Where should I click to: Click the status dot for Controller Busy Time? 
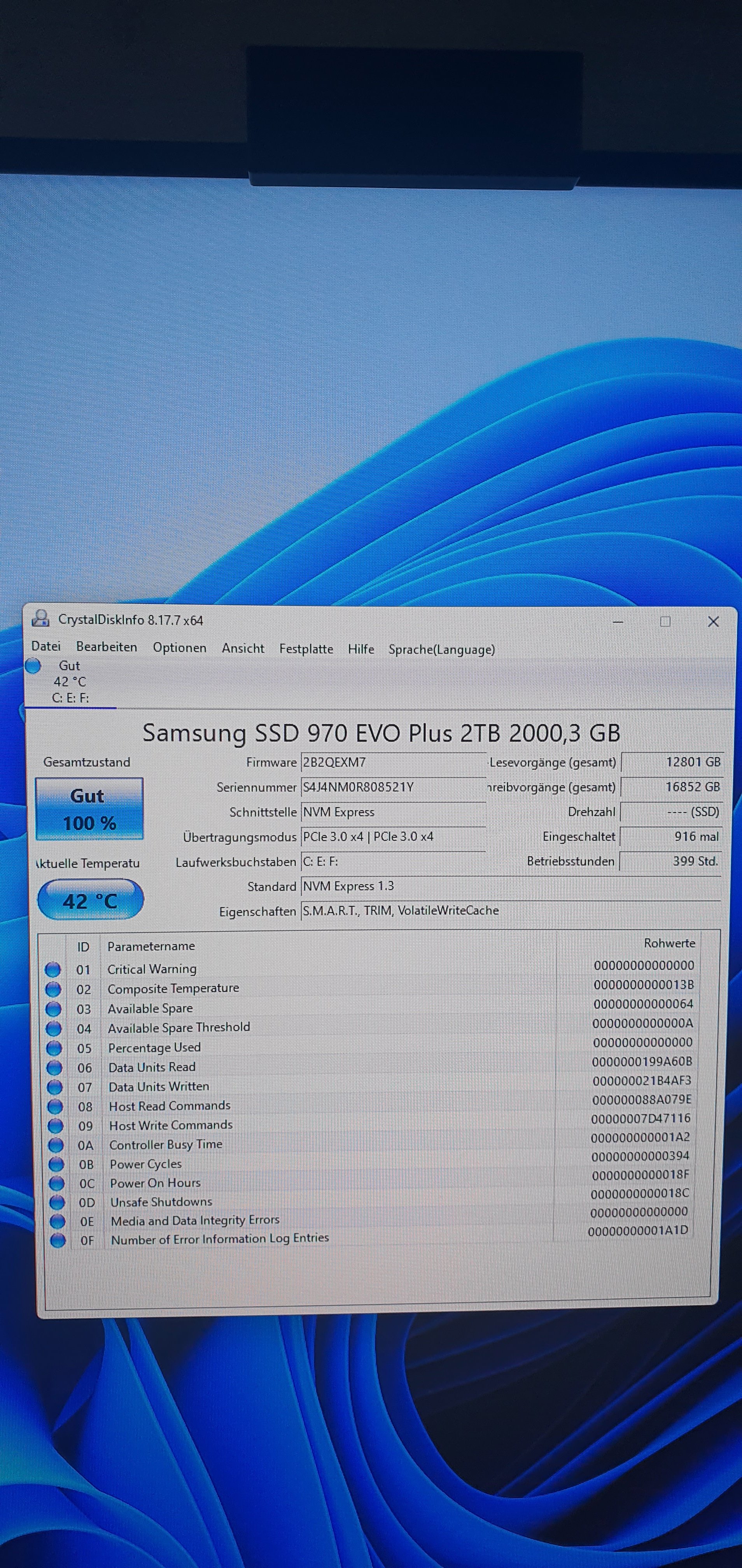coord(56,1145)
